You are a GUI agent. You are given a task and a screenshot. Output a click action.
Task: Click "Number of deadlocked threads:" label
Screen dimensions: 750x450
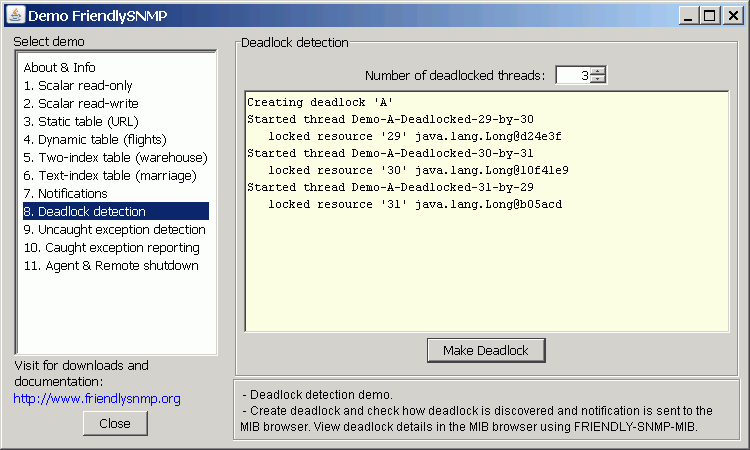[x=455, y=76]
